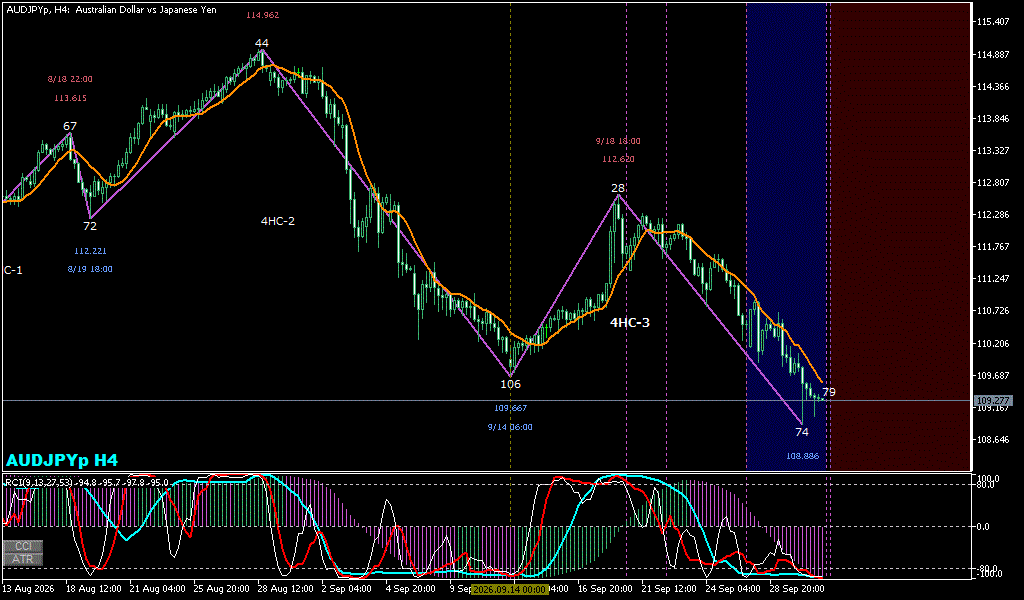
Task: Click the ATR indicator button
Action: pos(23,559)
